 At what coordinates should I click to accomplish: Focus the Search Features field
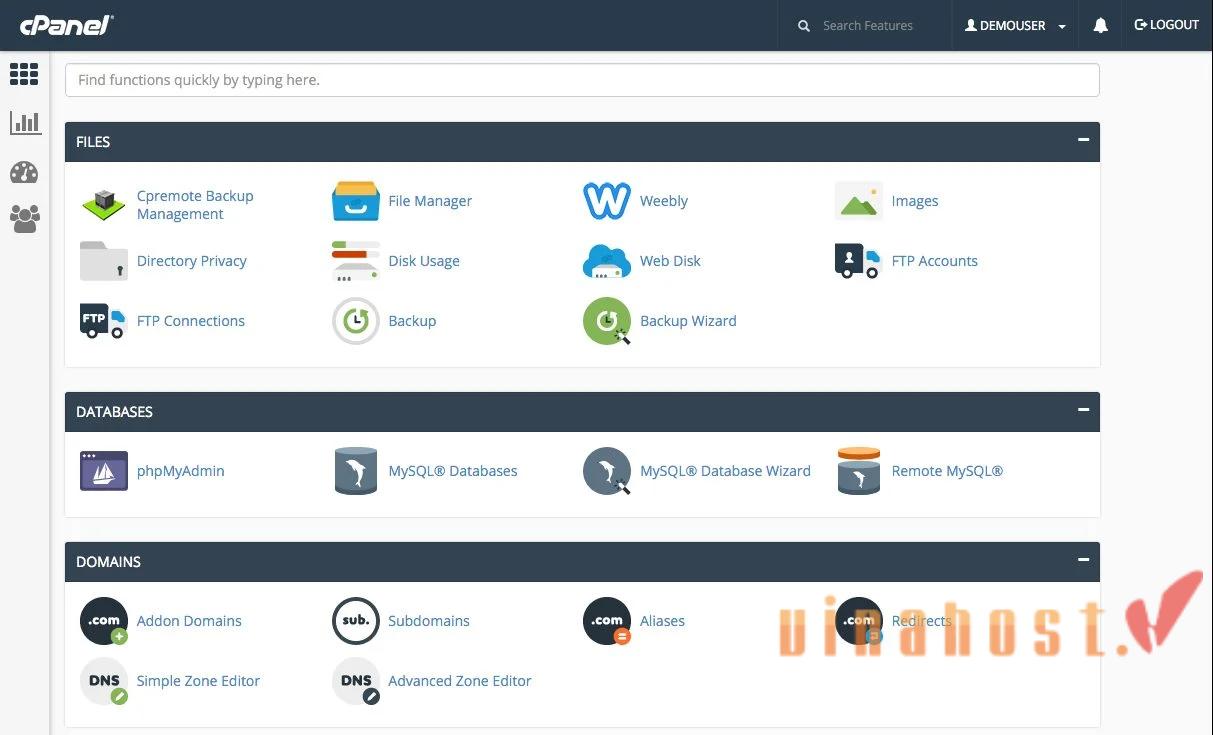868,26
